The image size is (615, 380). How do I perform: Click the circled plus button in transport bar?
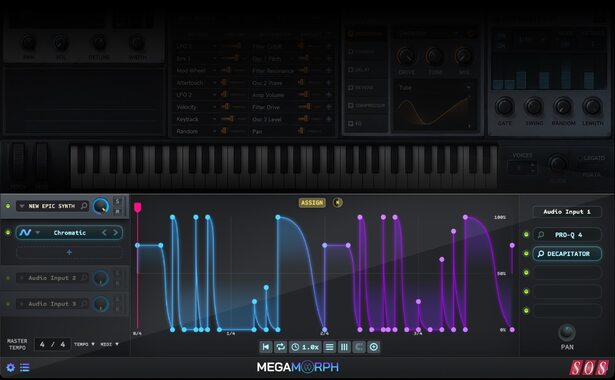373,347
